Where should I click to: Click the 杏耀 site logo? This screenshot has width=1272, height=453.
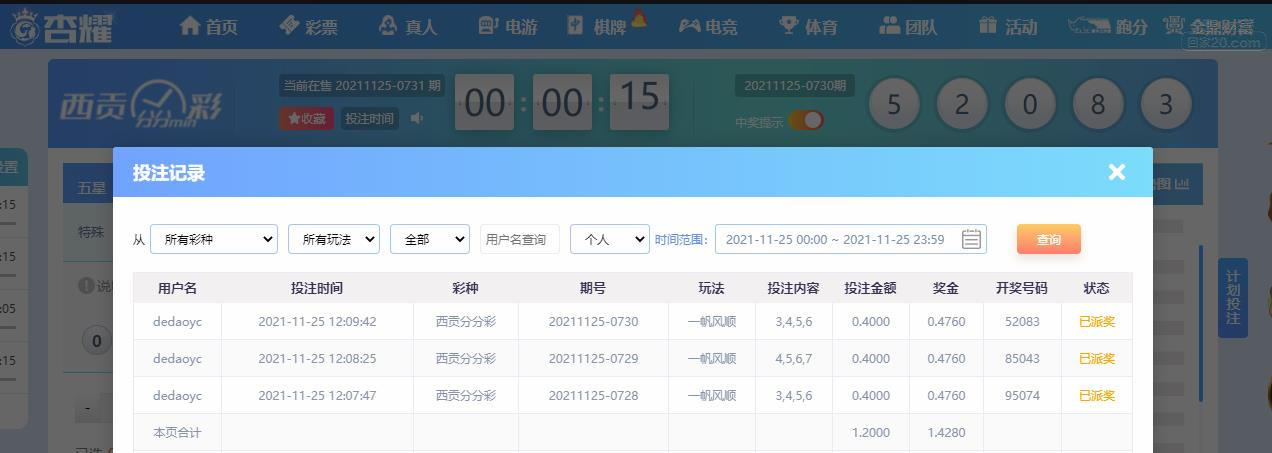[x=63, y=27]
